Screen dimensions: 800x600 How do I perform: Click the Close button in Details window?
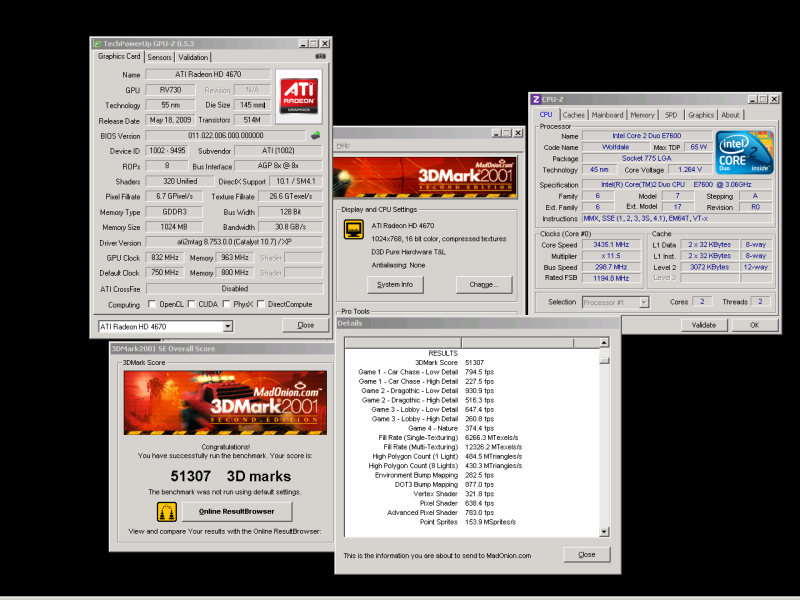tap(587, 554)
